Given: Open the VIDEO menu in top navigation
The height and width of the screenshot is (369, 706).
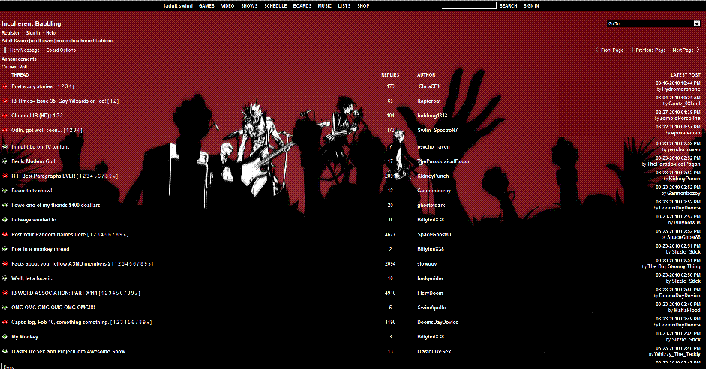Looking at the screenshot, I should (228, 6).
